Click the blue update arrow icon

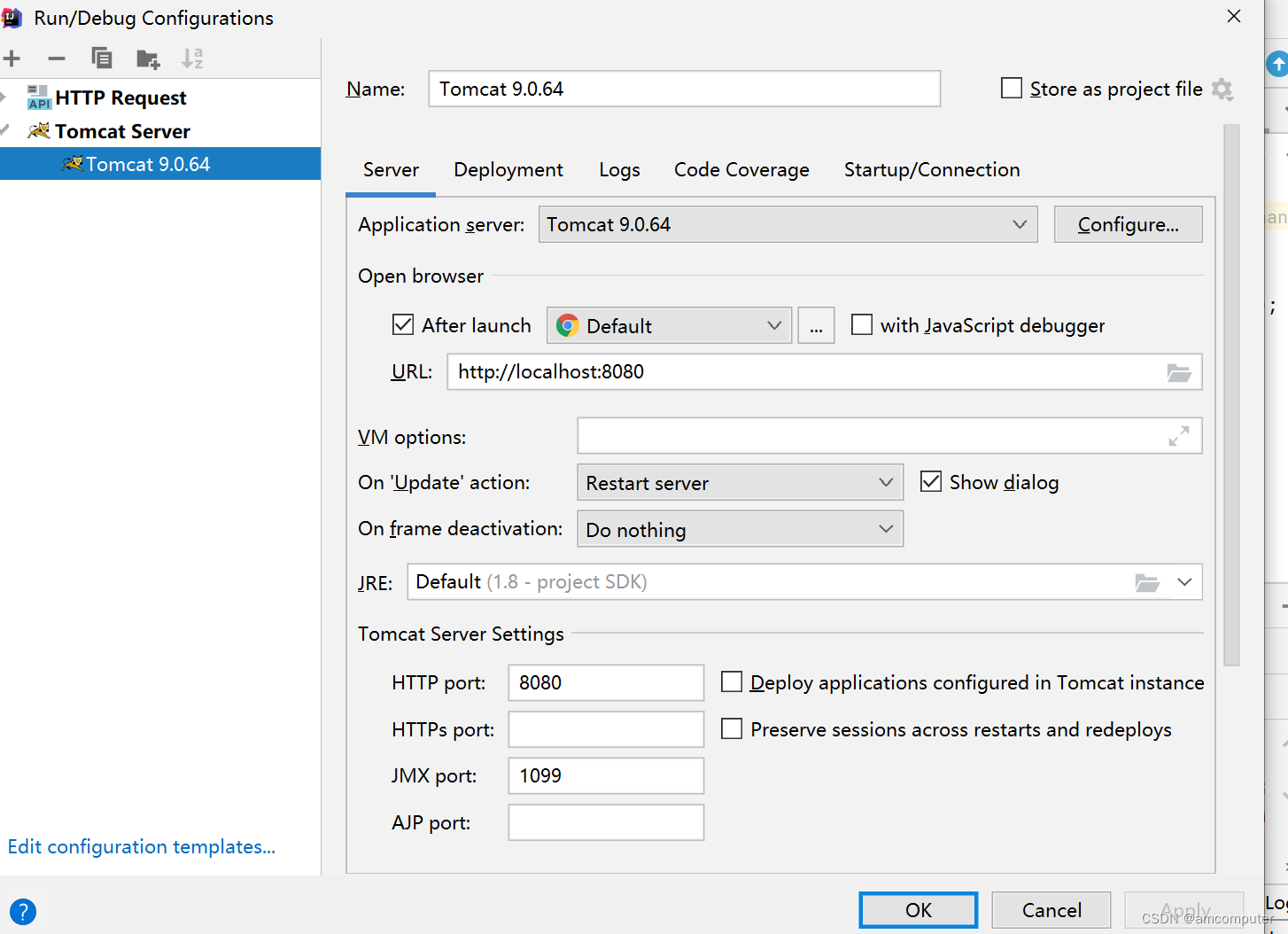(x=1277, y=64)
